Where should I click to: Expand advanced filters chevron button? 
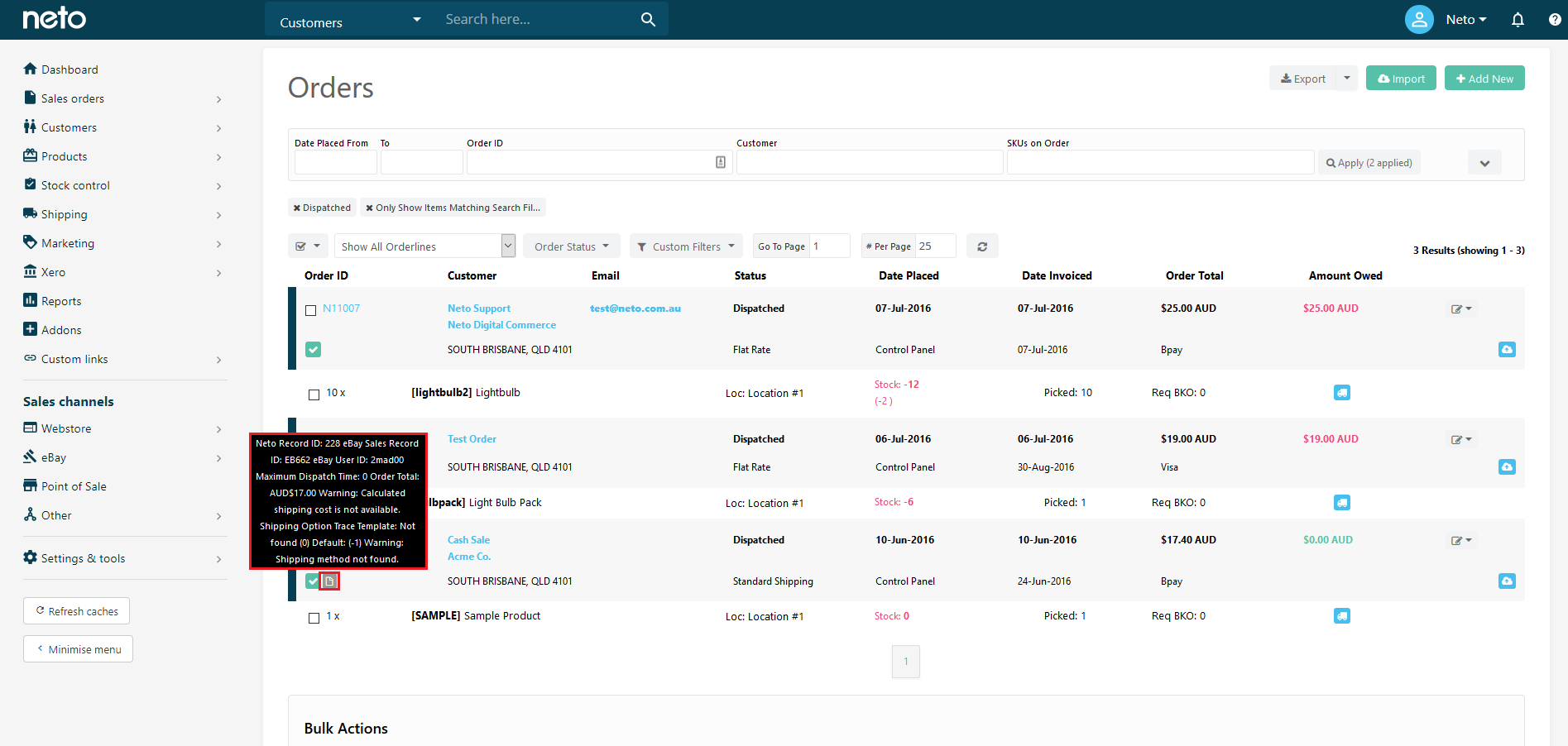[1484, 163]
